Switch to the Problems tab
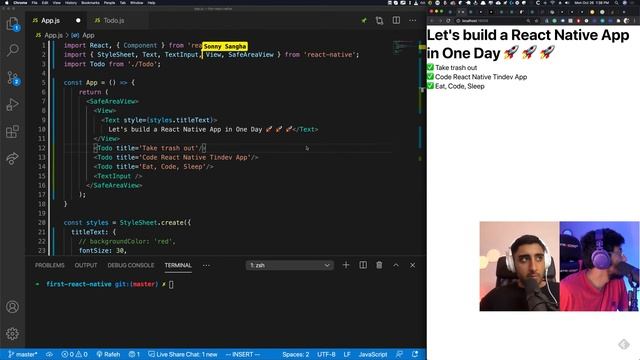The image size is (640, 360). 50,265
